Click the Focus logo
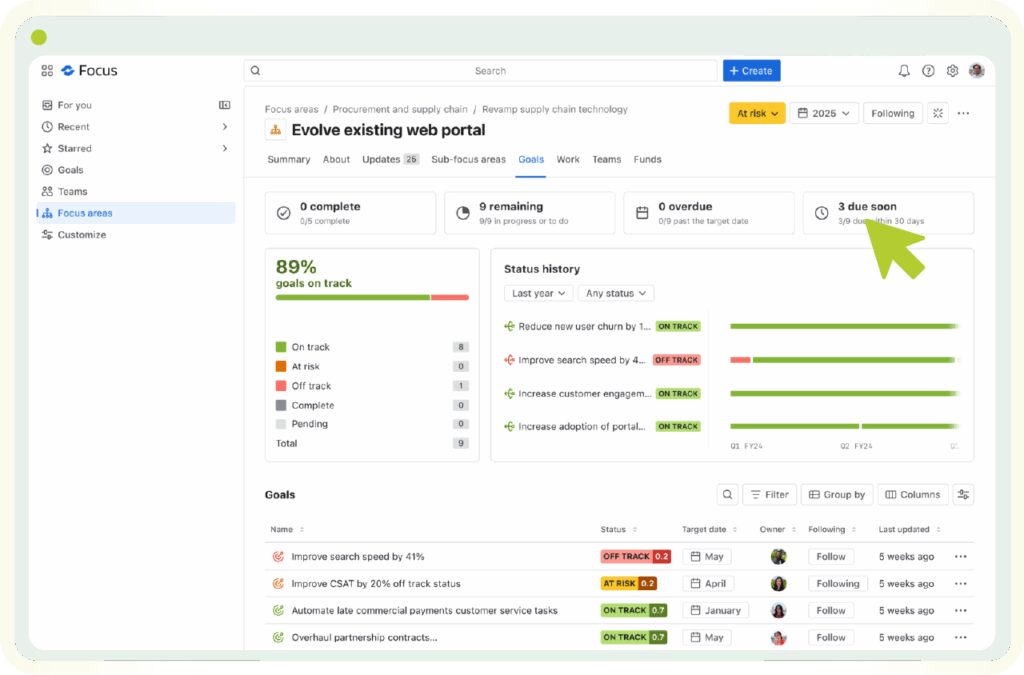The height and width of the screenshot is (675, 1024). 89,71
